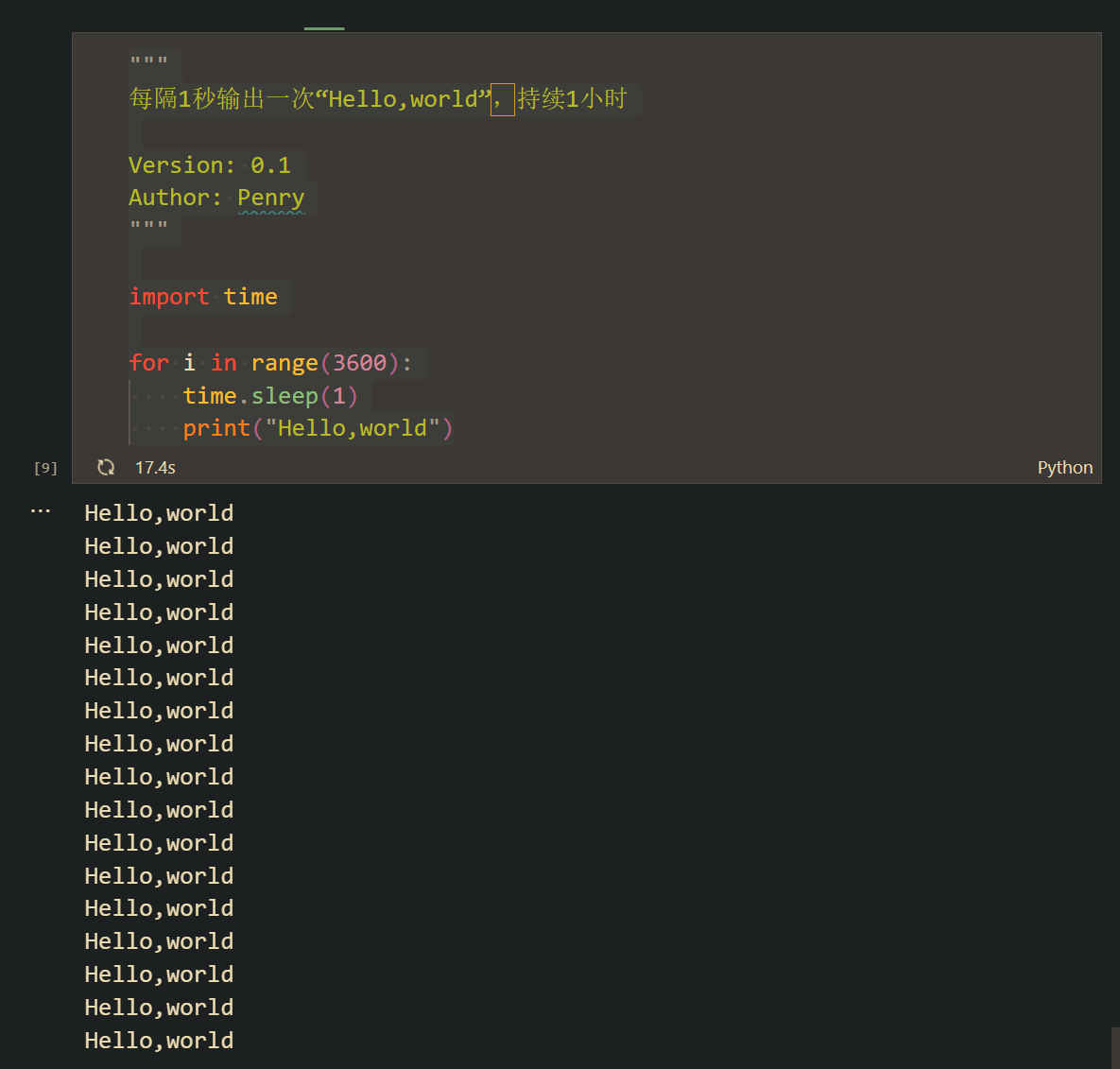Click on the sleep function call
The height and width of the screenshot is (1069, 1120).
point(284,396)
